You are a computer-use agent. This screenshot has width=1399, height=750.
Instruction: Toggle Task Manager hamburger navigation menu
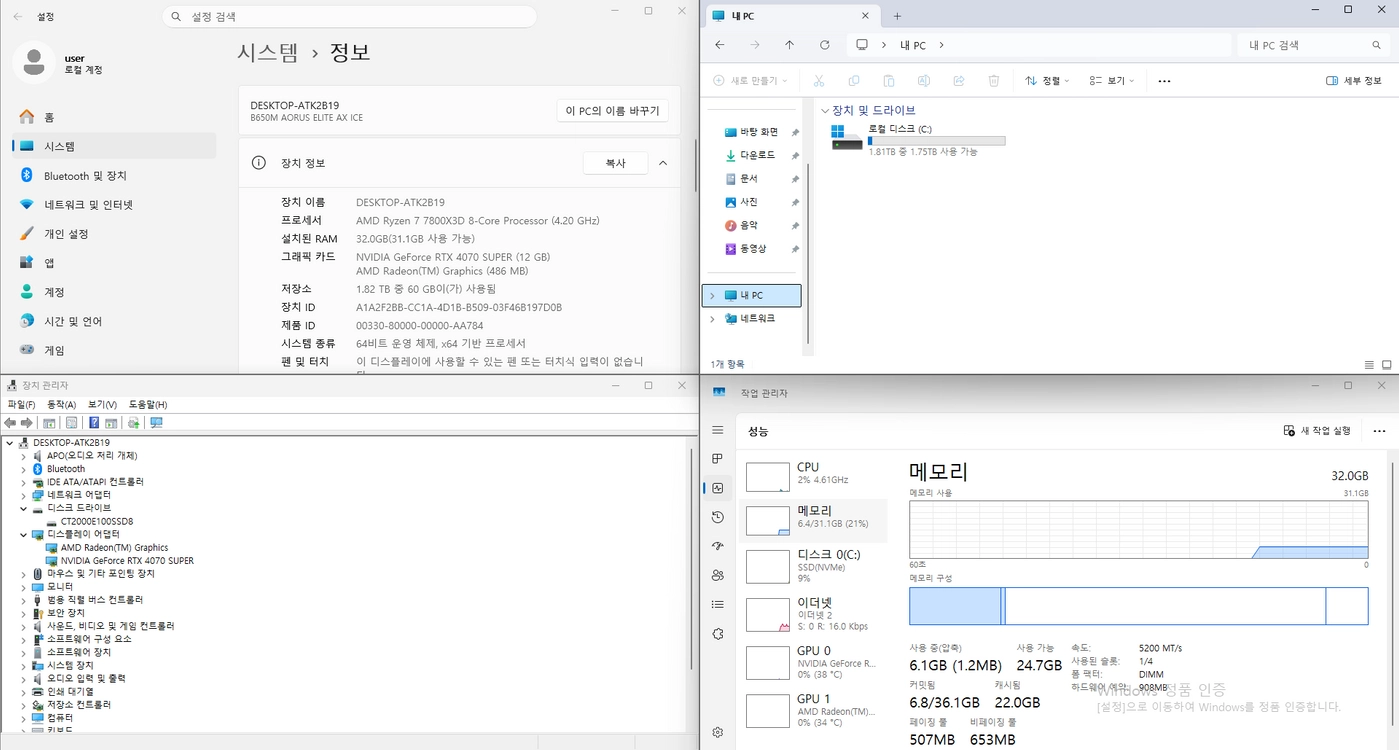[x=717, y=430]
